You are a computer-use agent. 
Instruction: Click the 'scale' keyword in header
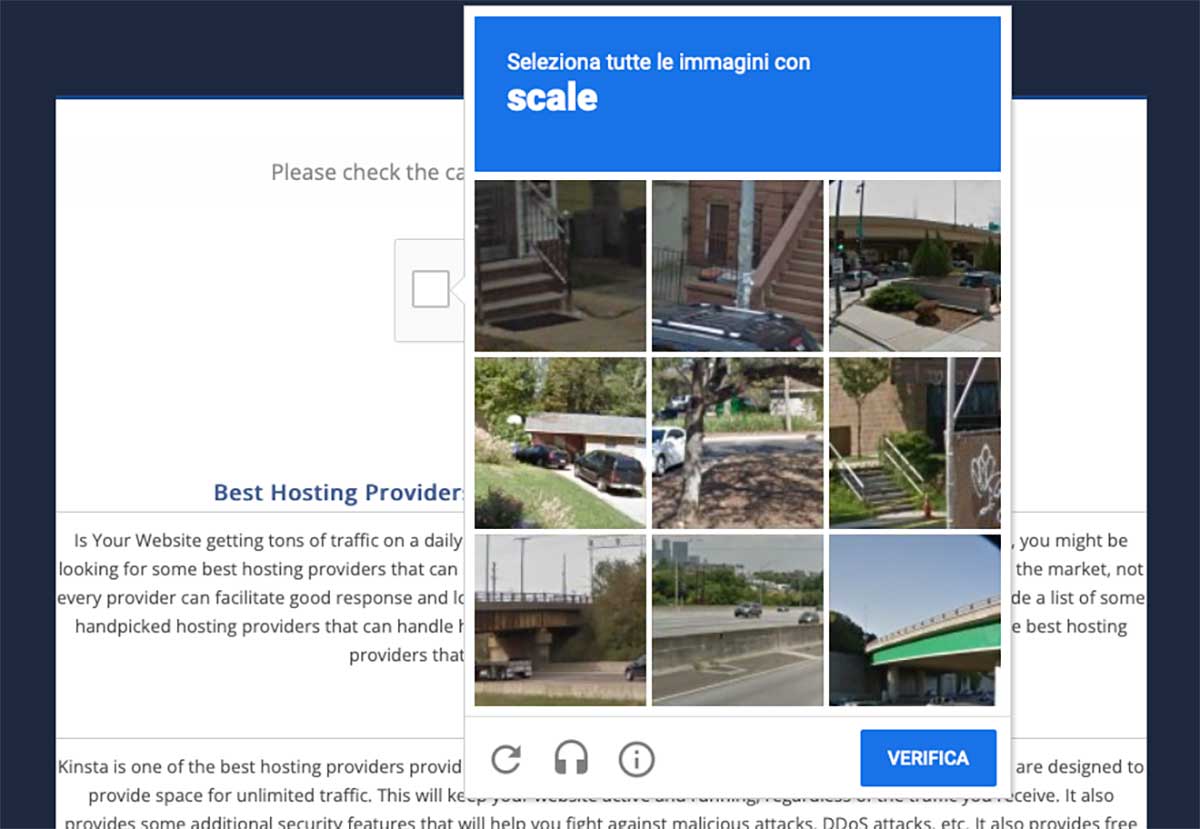pyautogui.click(x=552, y=98)
